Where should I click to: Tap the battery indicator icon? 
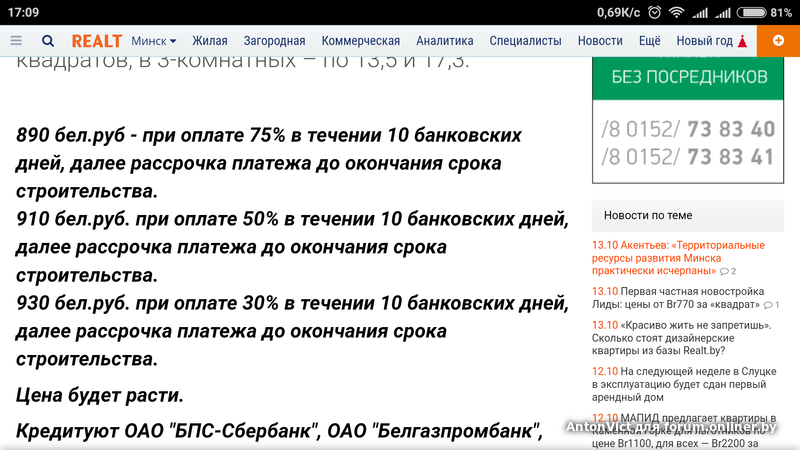pos(752,12)
